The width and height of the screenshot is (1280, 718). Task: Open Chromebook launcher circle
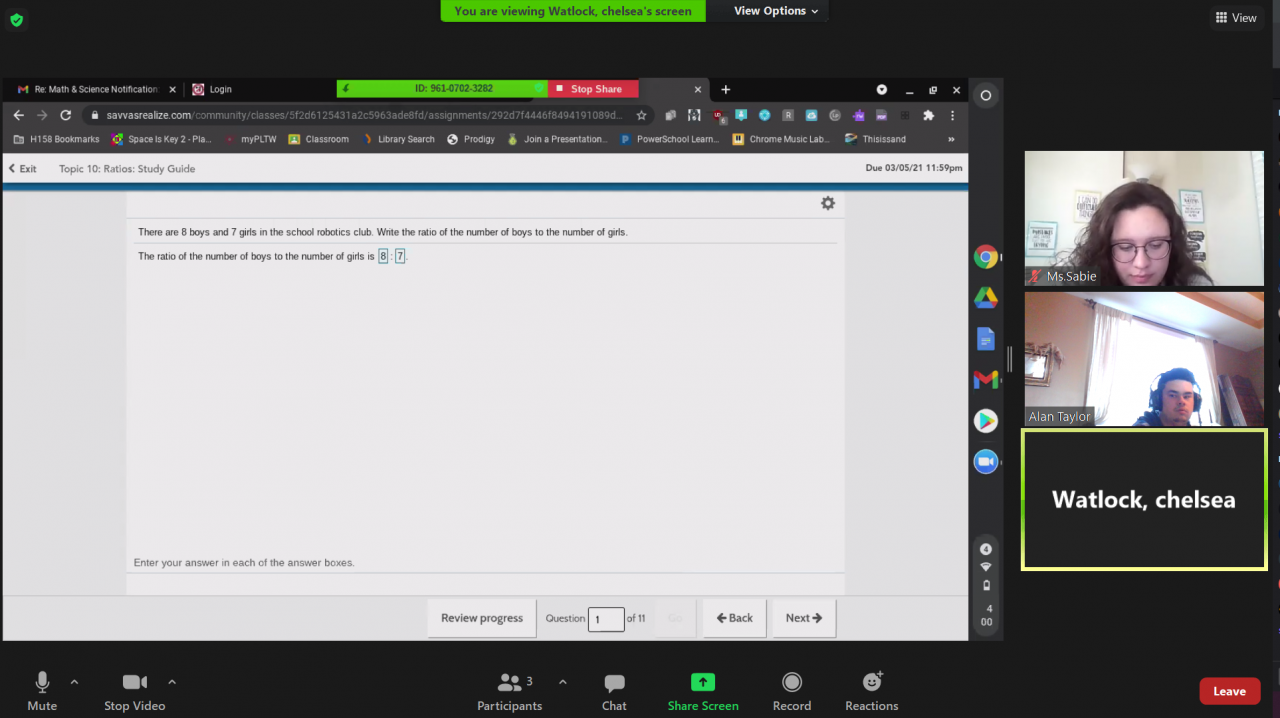986,96
